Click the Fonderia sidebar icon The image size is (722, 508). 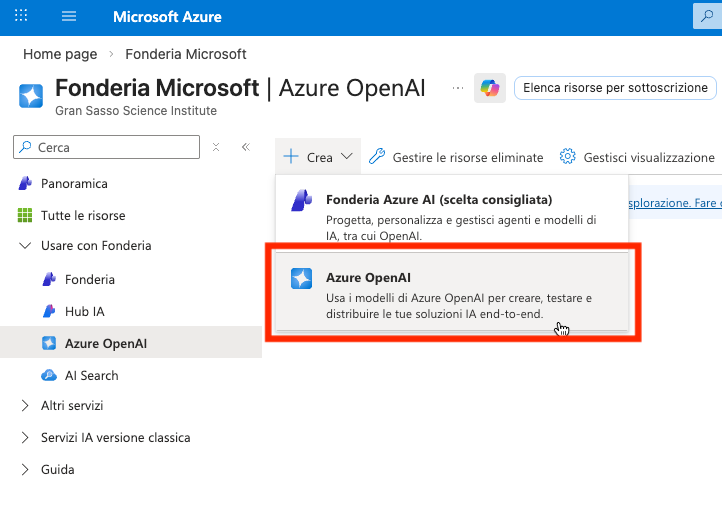(49, 279)
